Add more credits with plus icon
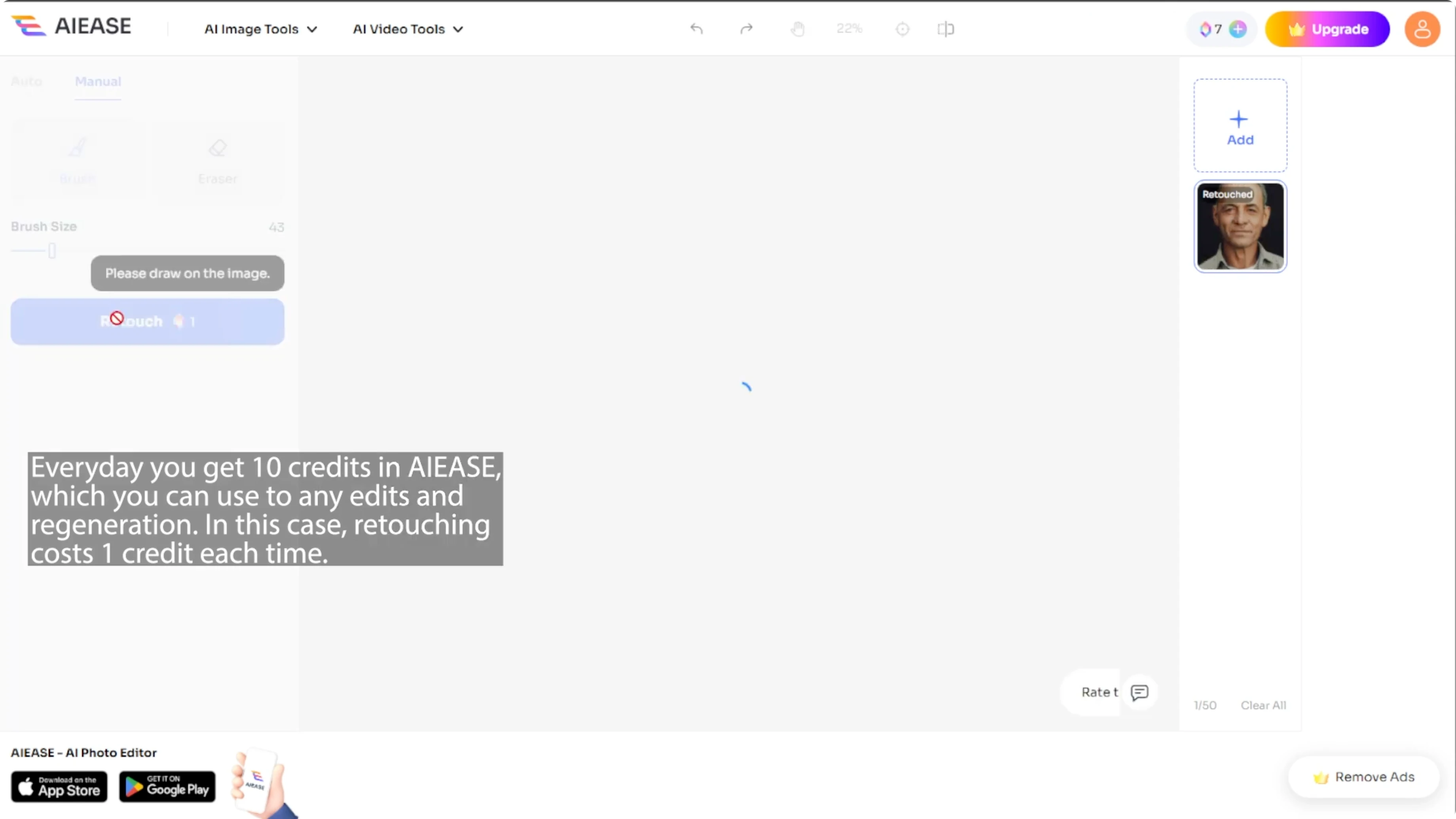1456x819 pixels. (1238, 29)
